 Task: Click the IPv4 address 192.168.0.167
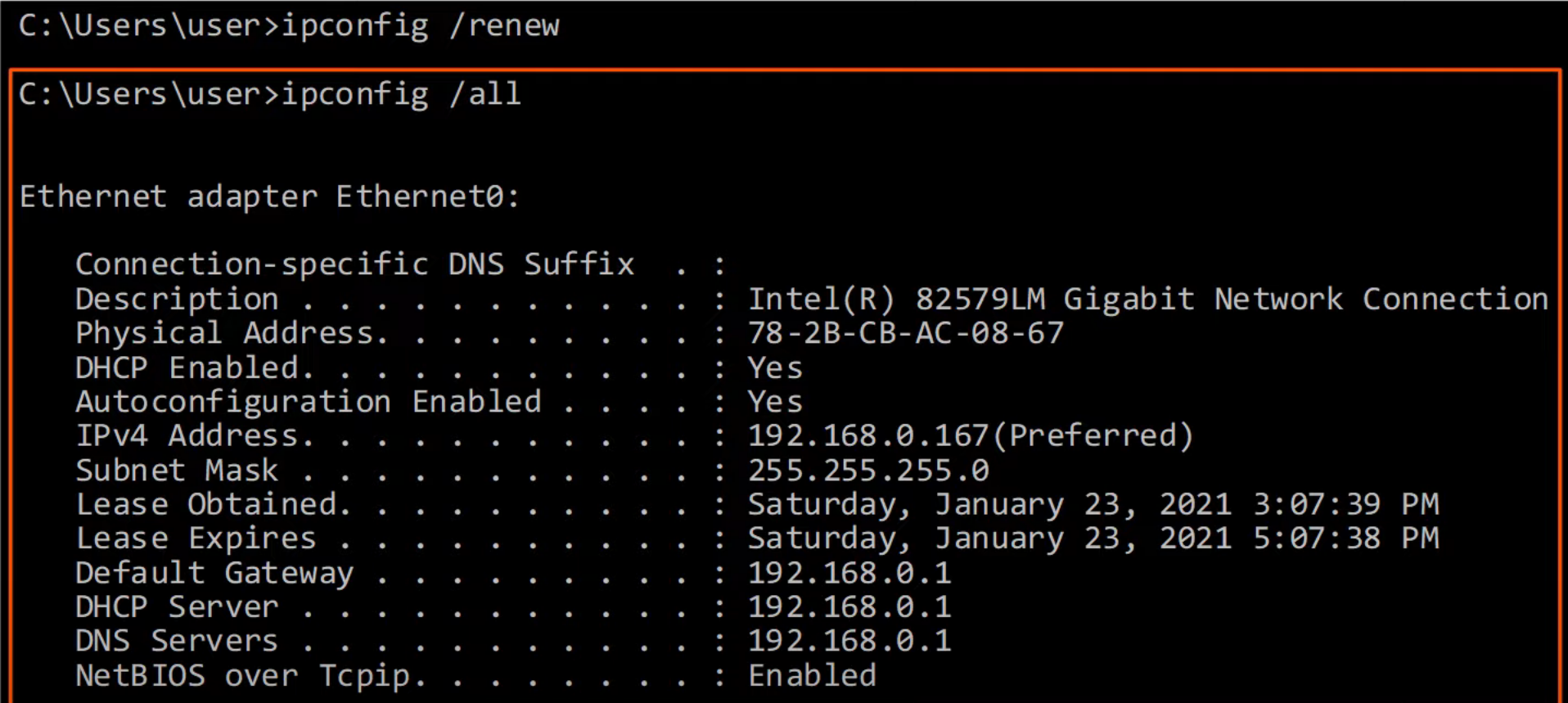867,436
